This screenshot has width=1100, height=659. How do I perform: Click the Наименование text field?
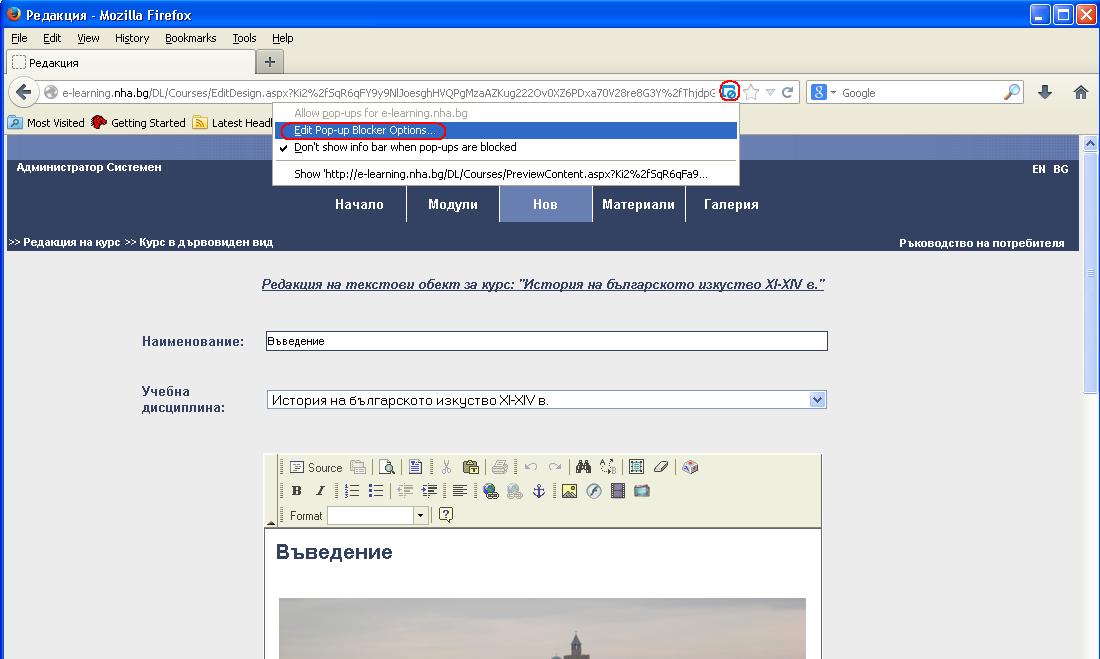(546, 341)
